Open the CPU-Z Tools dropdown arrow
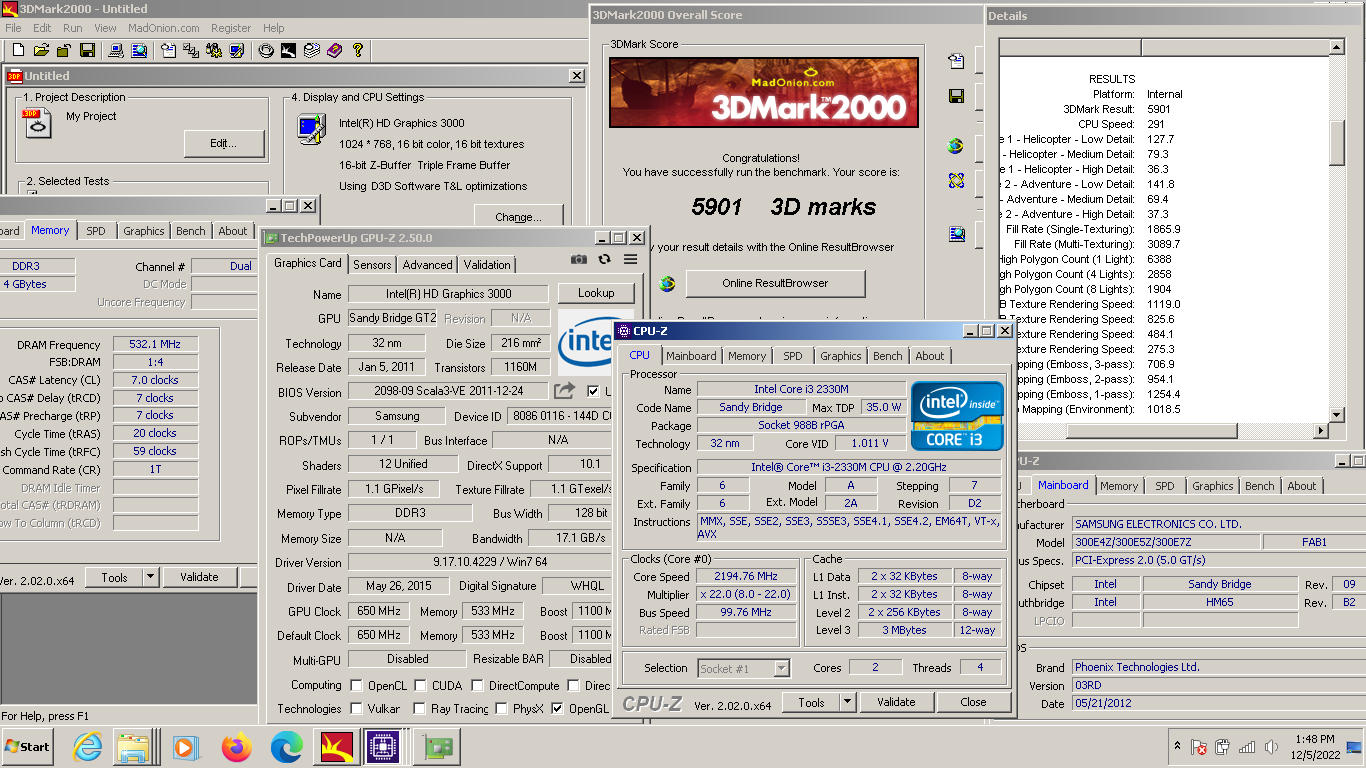The width and height of the screenshot is (1366, 768). tap(848, 702)
